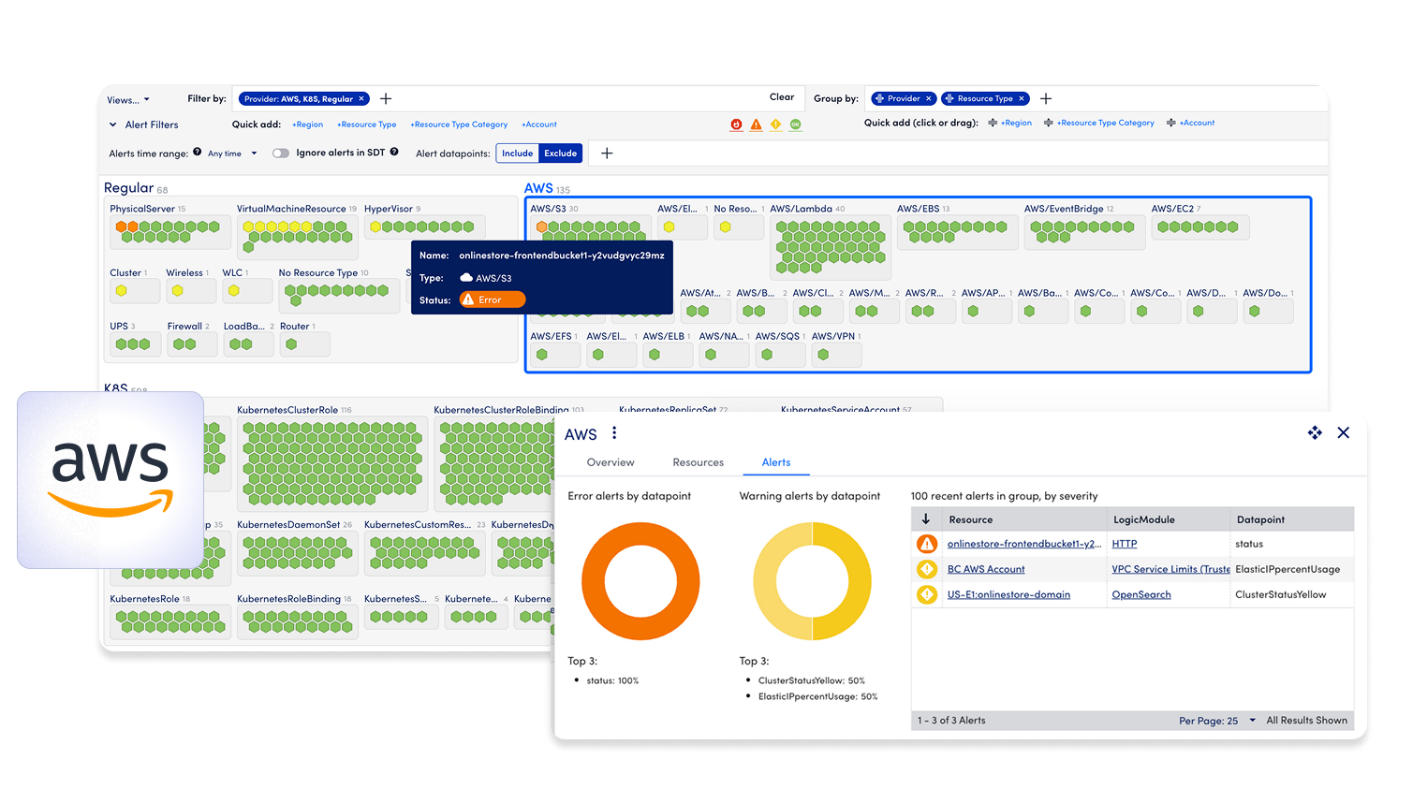Quick add +Resource Type Category to group by
Viewport: 1427px width, 803px height.
tap(1105, 123)
